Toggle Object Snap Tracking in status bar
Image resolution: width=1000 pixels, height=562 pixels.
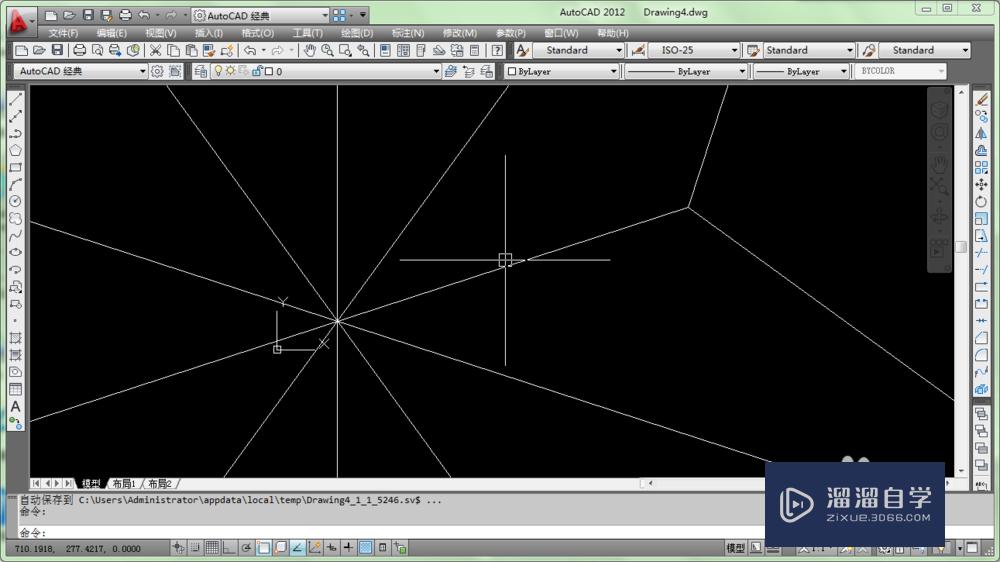pos(298,547)
